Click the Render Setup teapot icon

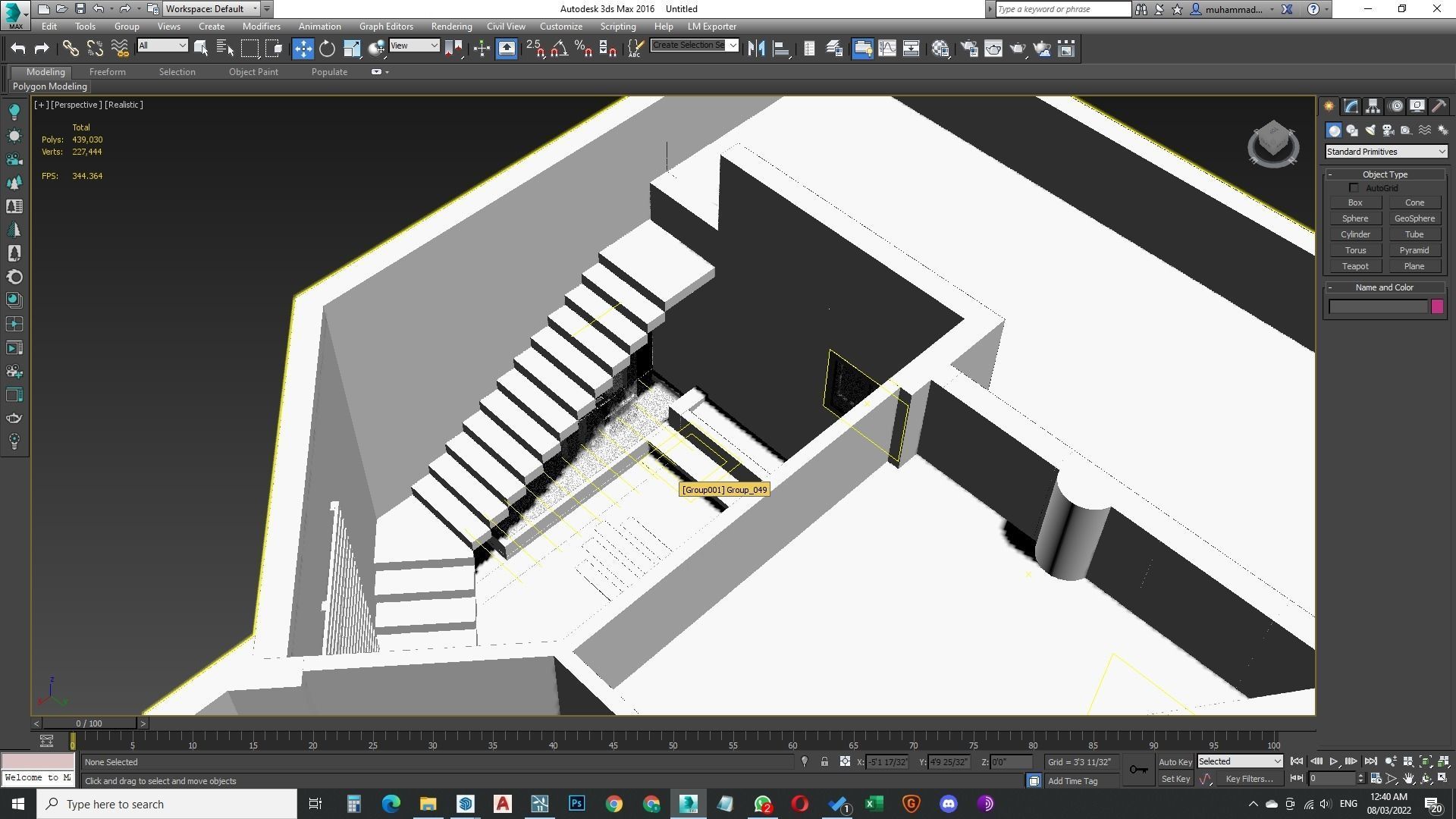tap(968, 49)
